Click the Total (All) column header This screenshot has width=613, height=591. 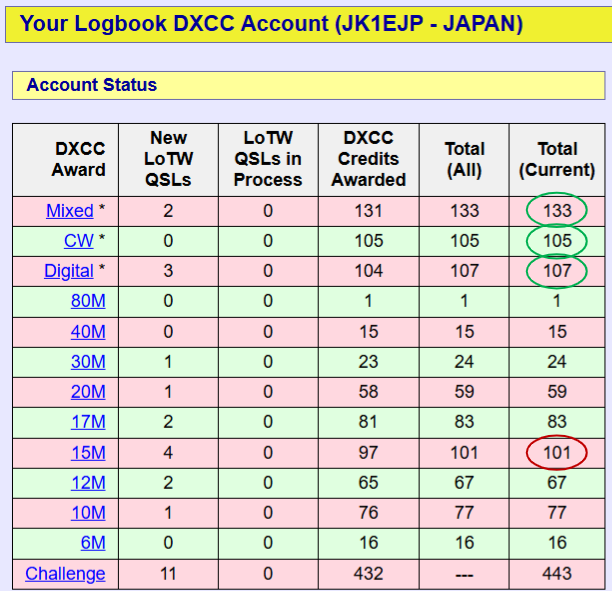pyautogui.click(x=464, y=159)
